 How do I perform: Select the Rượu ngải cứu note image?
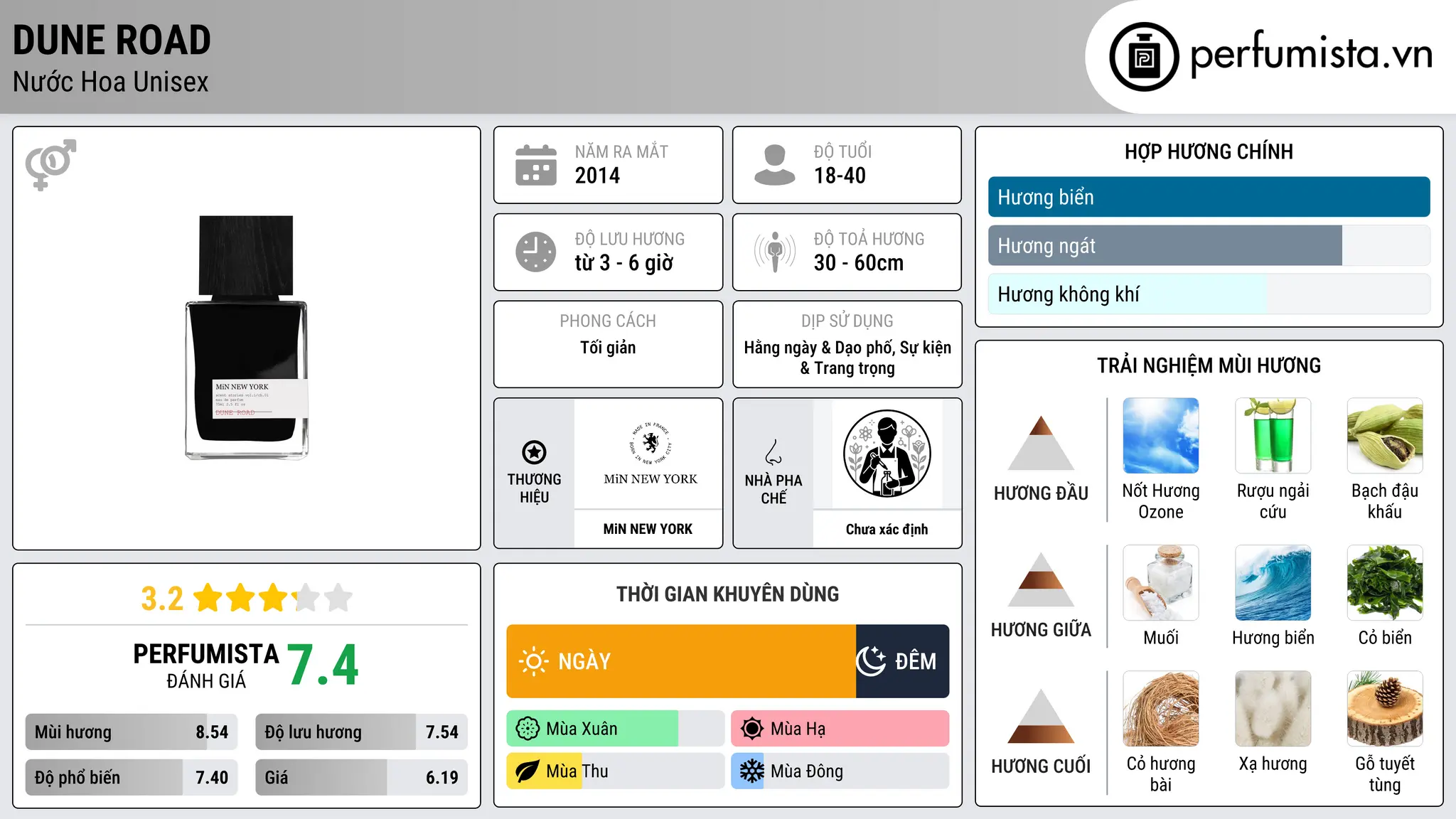1273,436
